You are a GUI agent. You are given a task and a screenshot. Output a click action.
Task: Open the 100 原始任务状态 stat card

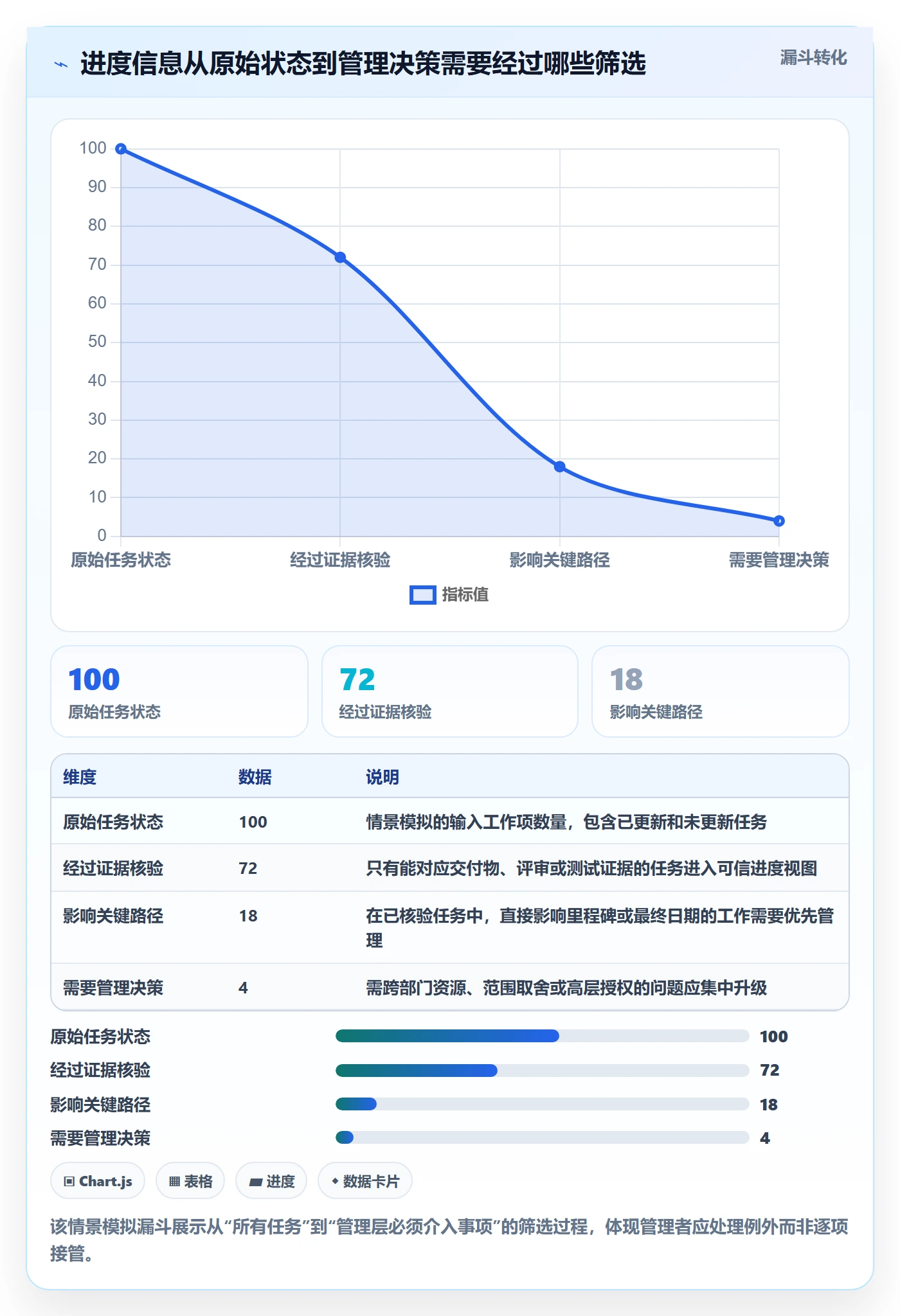point(179,691)
